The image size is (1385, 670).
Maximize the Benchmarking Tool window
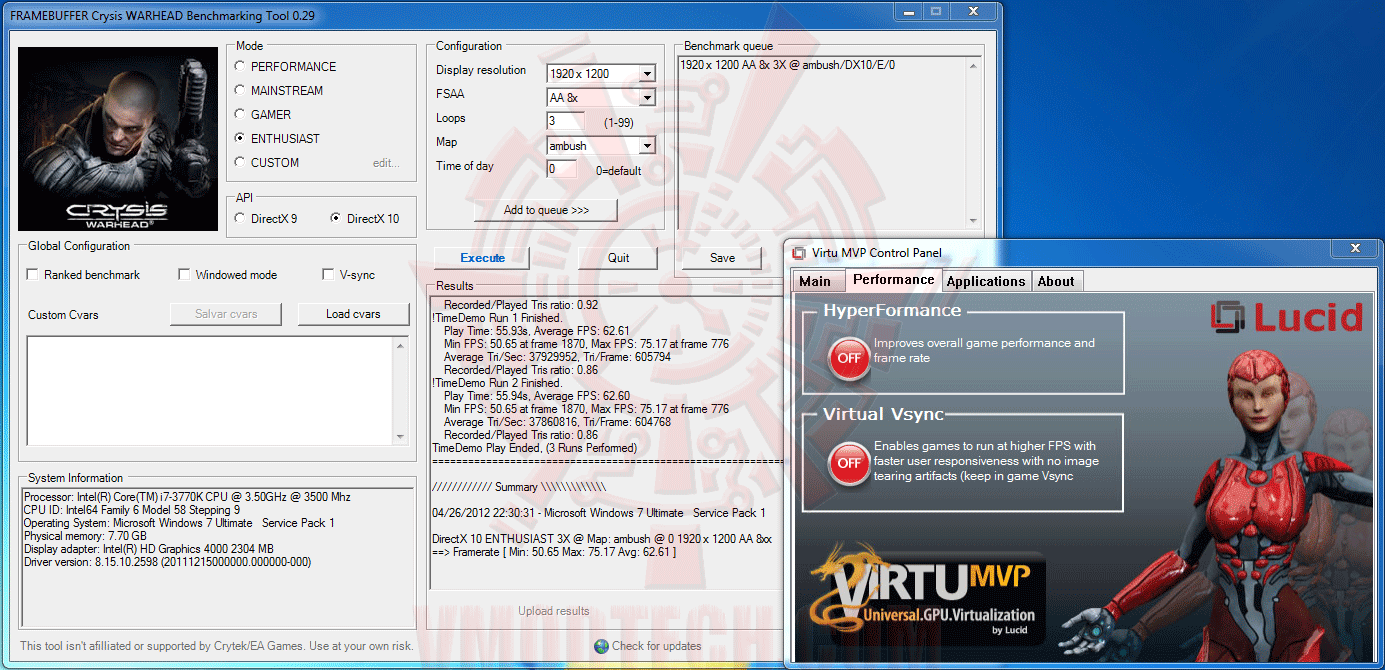click(x=936, y=11)
